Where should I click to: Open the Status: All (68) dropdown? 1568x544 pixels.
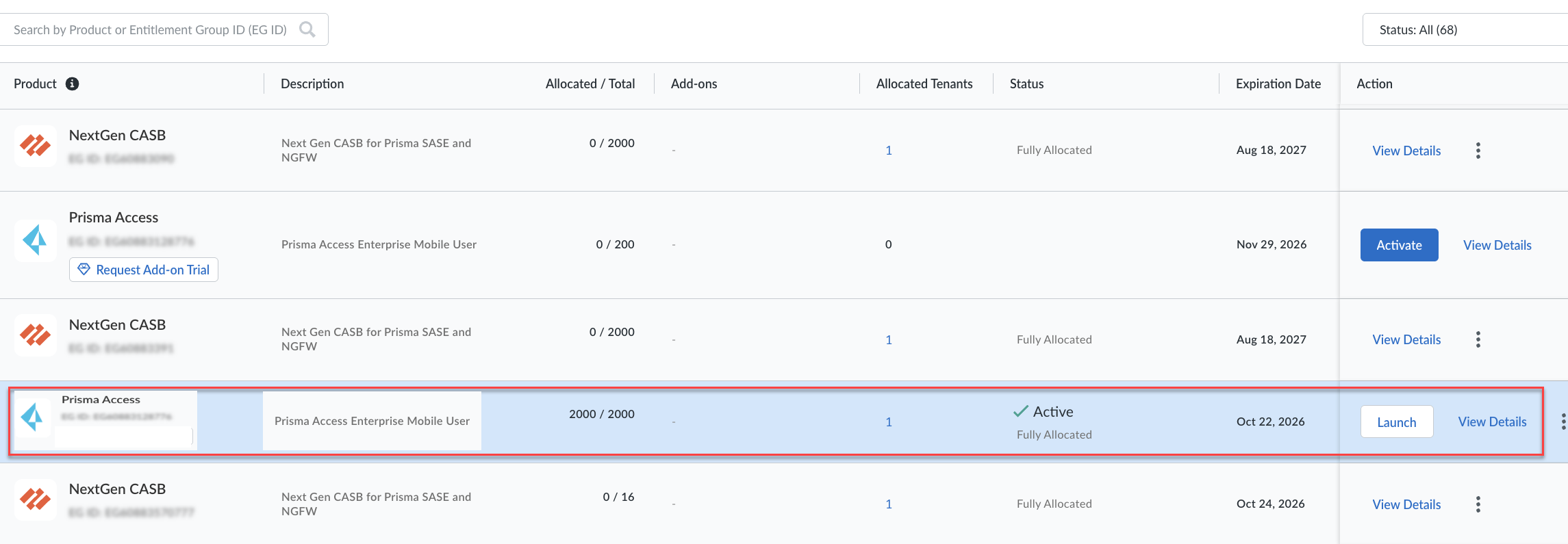[1464, 29]
